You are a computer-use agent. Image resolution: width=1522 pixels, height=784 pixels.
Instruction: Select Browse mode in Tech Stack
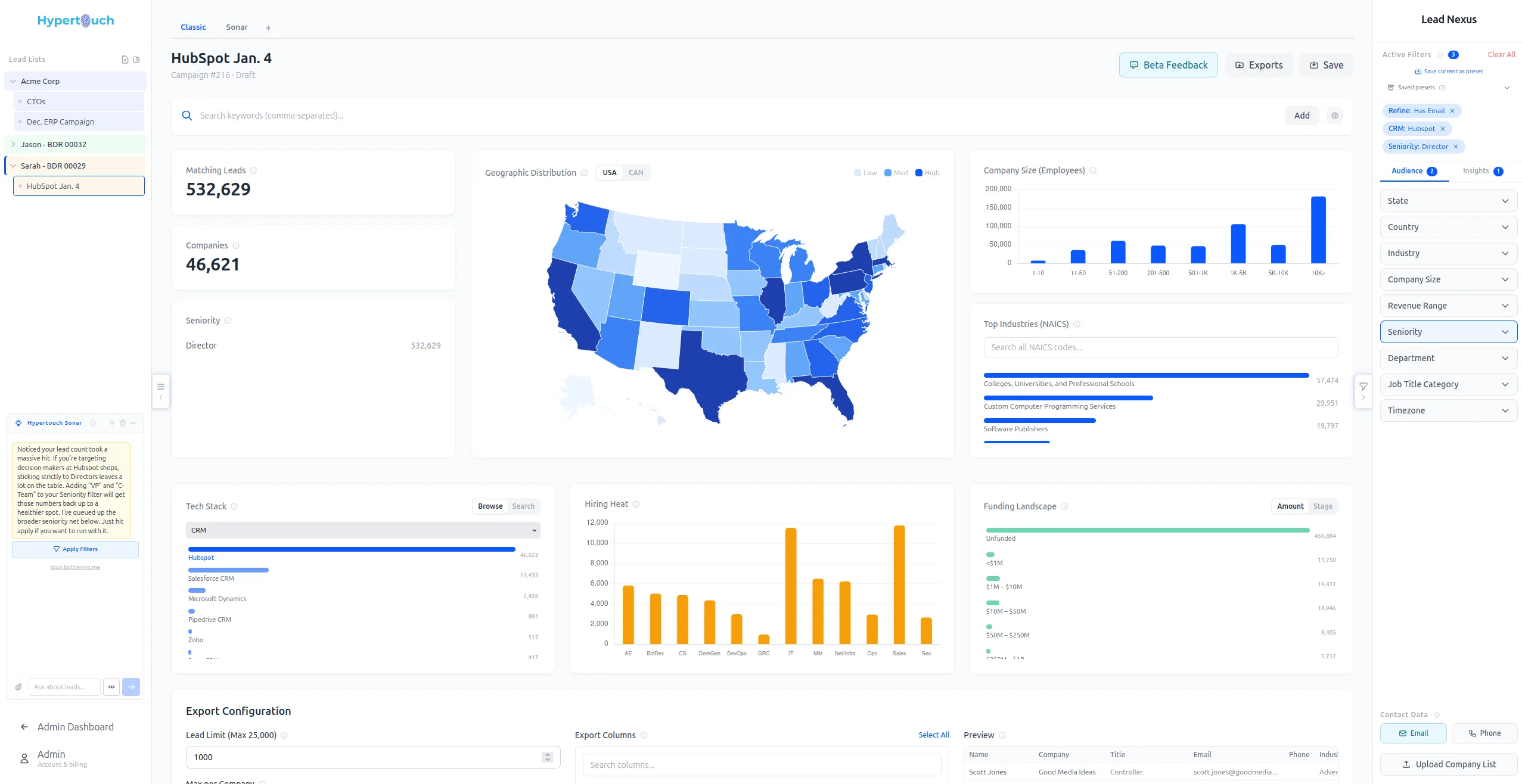(x=490, y=506)
